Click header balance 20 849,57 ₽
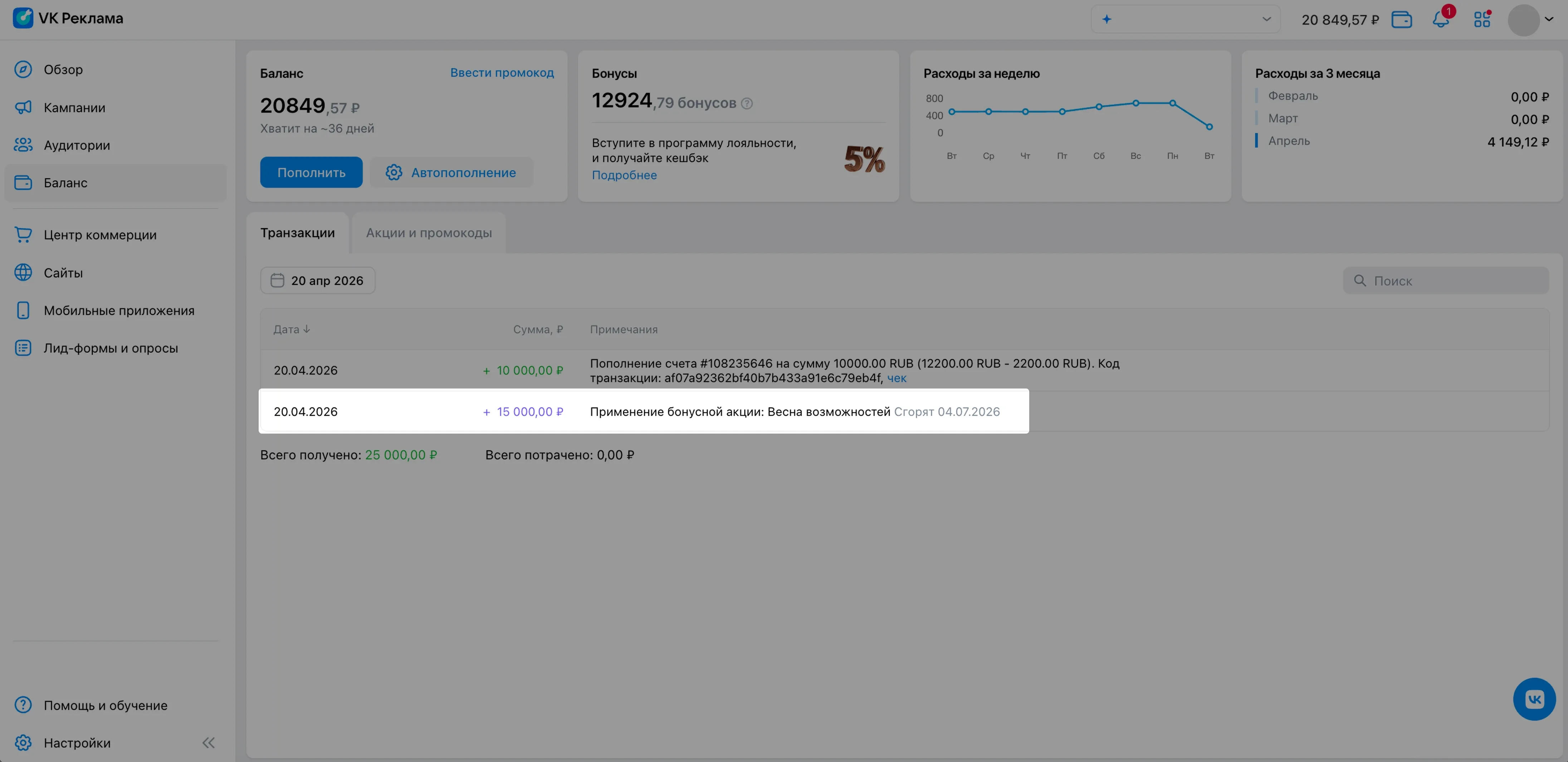Image resolution: width=1568 pixels, height=762 pixels. point(1340,19)
